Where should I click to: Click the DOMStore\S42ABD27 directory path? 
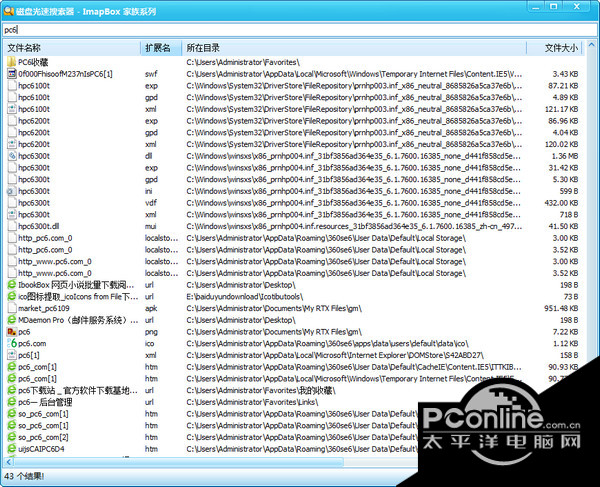pos(335,355)
